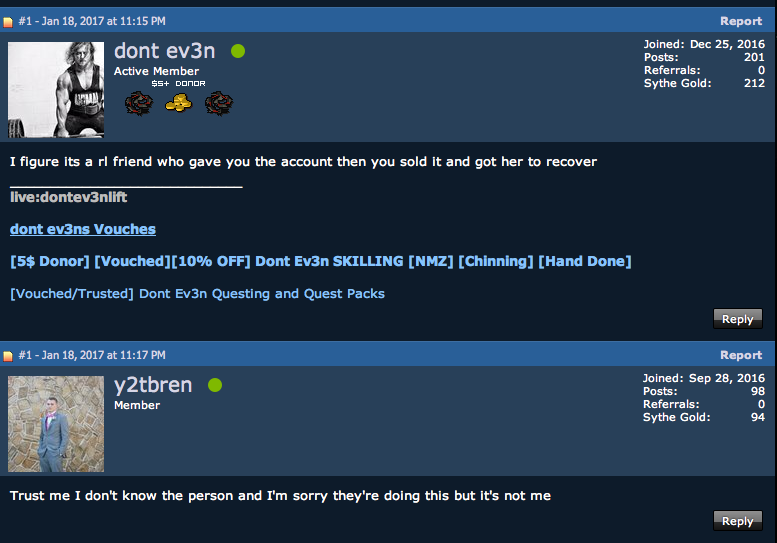Report the post by y2tbren
Image resolution: width=777 pixels, height=543 pixels.
click(741, 355)
